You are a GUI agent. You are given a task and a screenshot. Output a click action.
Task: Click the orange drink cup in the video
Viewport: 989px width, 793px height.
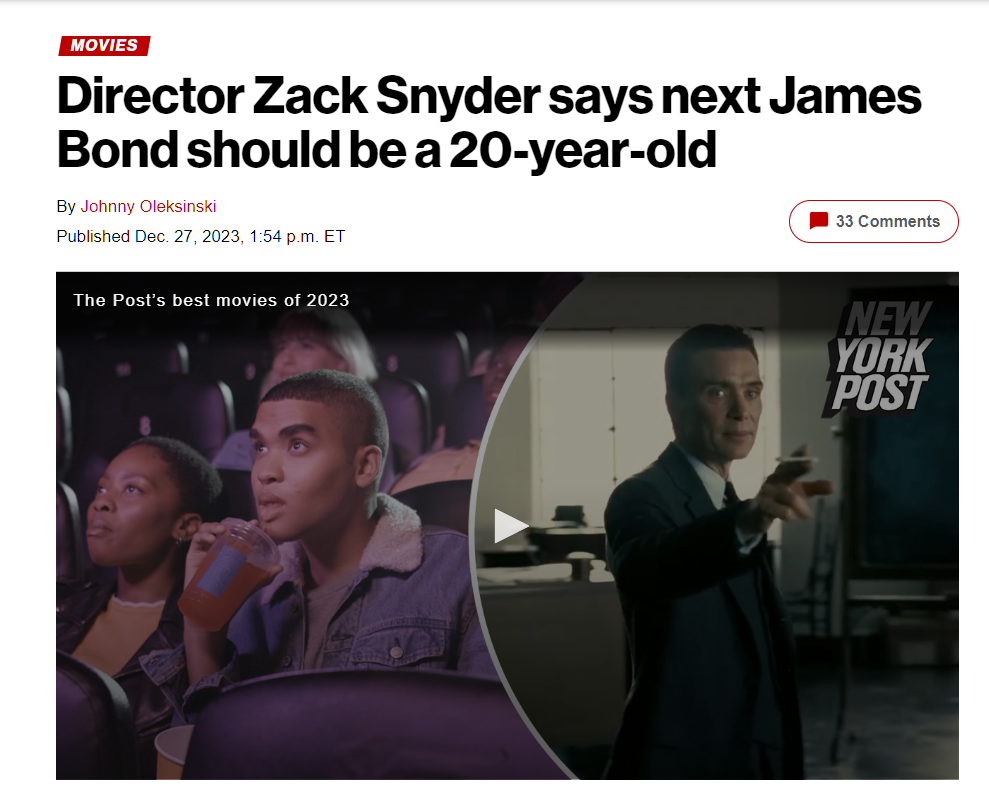click(227, 574)
